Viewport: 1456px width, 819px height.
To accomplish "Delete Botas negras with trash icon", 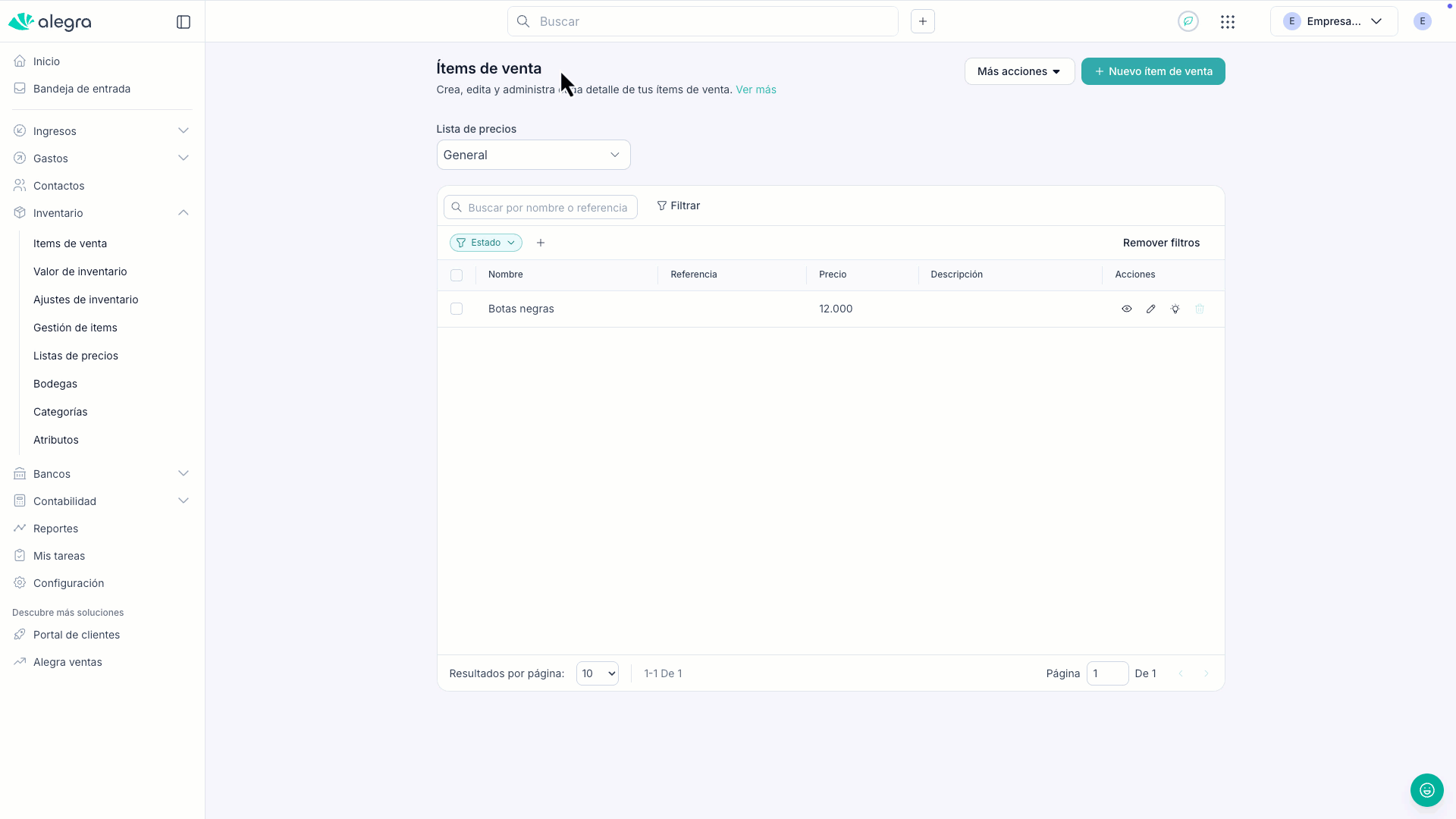I will [x=1200, y=309].
